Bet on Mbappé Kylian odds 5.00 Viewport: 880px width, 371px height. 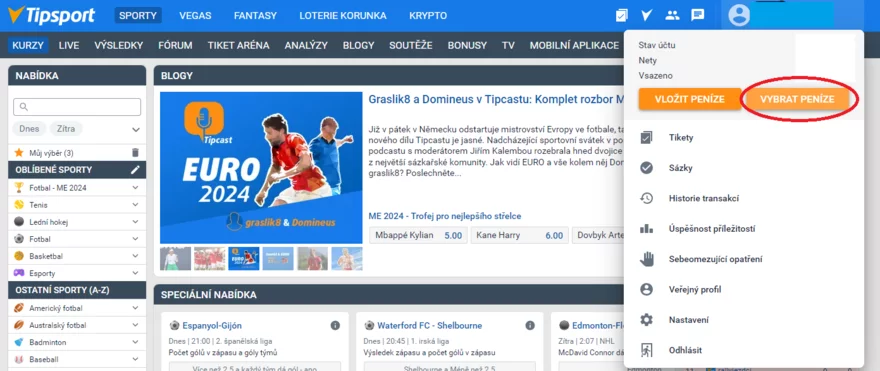(419, 235)
